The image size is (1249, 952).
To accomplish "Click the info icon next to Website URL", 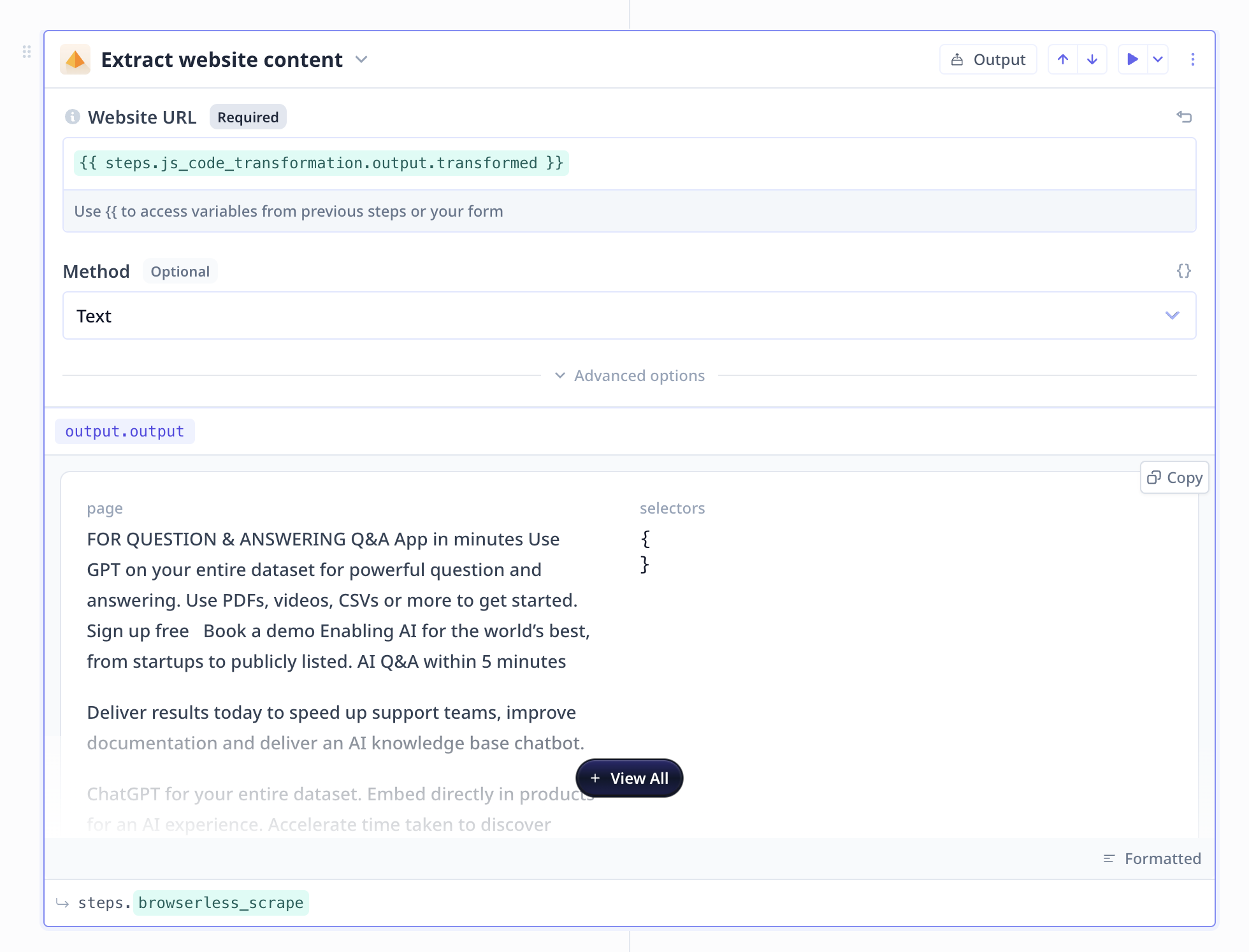I will tap(72, 117).
